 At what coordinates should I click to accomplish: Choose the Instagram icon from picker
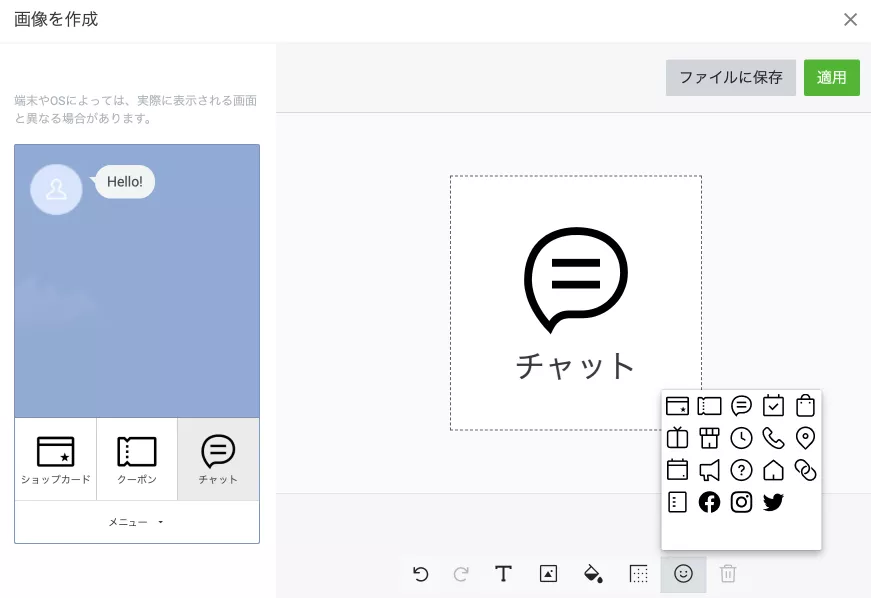[x=741, y=502]
